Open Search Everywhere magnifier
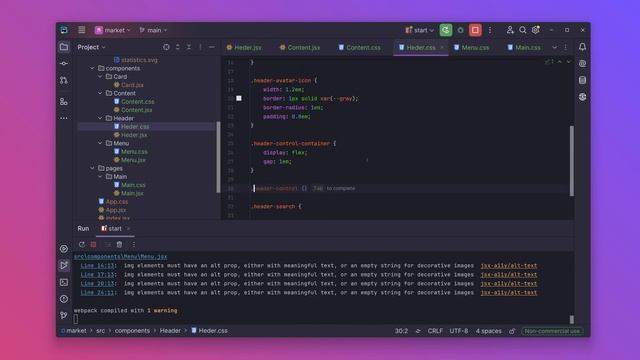 coord(522,30)
